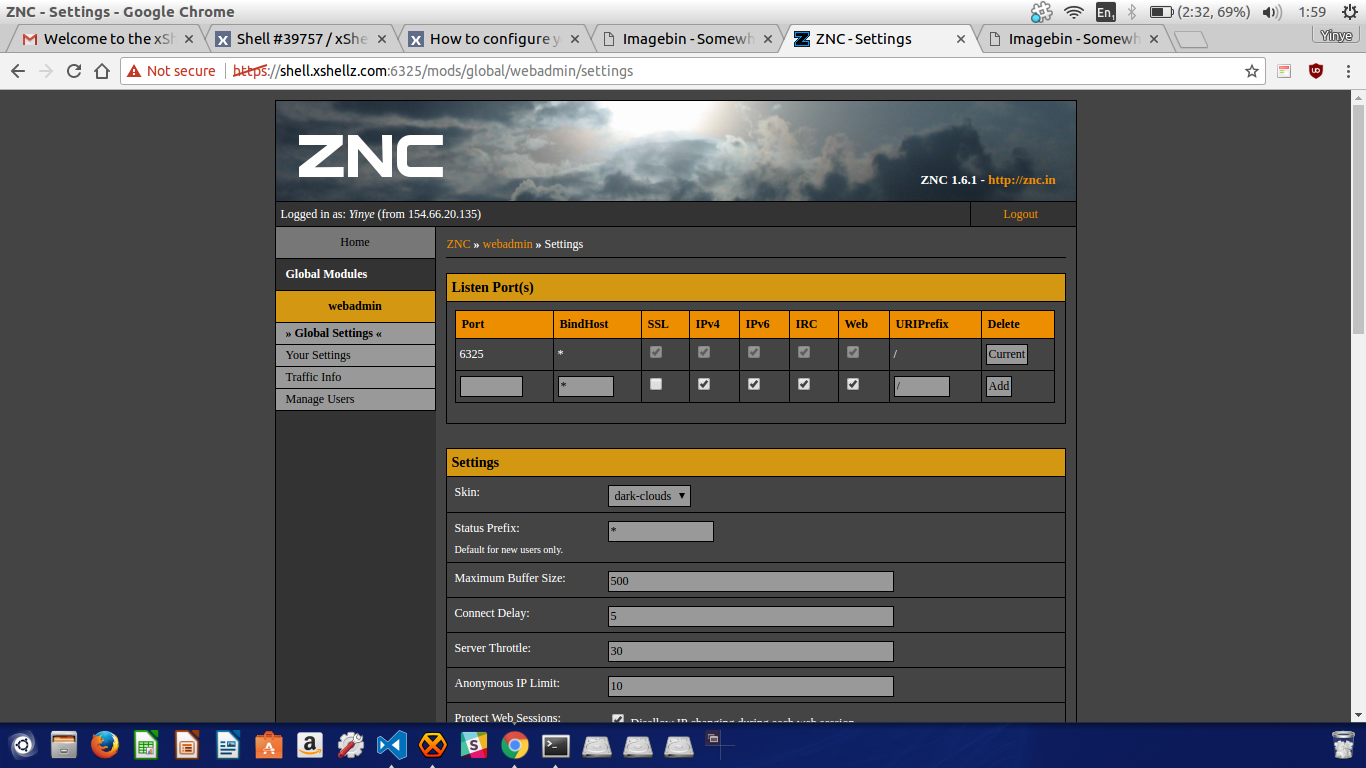Click the new Port number field
Screen dimensions: 1366x768
coord(491,386)
